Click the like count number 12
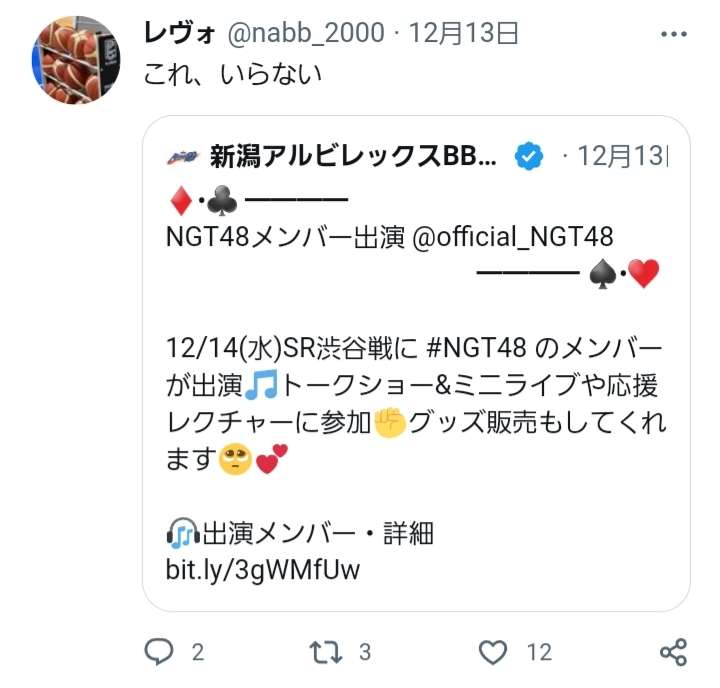720x688 pixels. coord(539,652)
